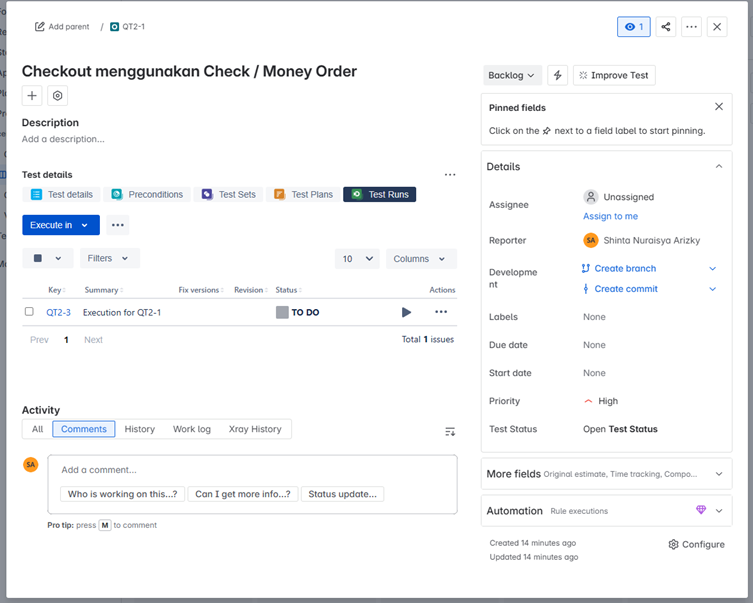Toggle the select-all checkbox dropdown
Viewport: 753px width, 603px height.
(47, 258)
